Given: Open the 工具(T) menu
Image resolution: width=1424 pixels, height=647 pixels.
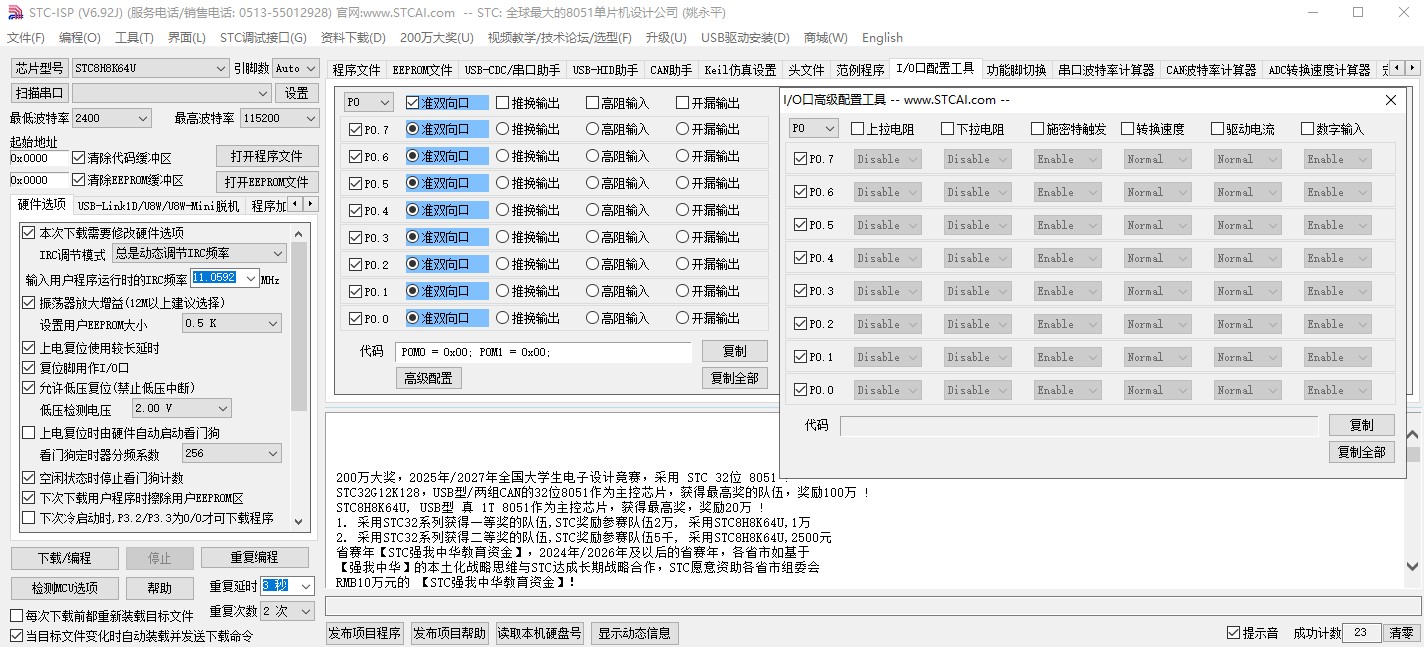Looking at the screenshot, I should coord(134,38).
